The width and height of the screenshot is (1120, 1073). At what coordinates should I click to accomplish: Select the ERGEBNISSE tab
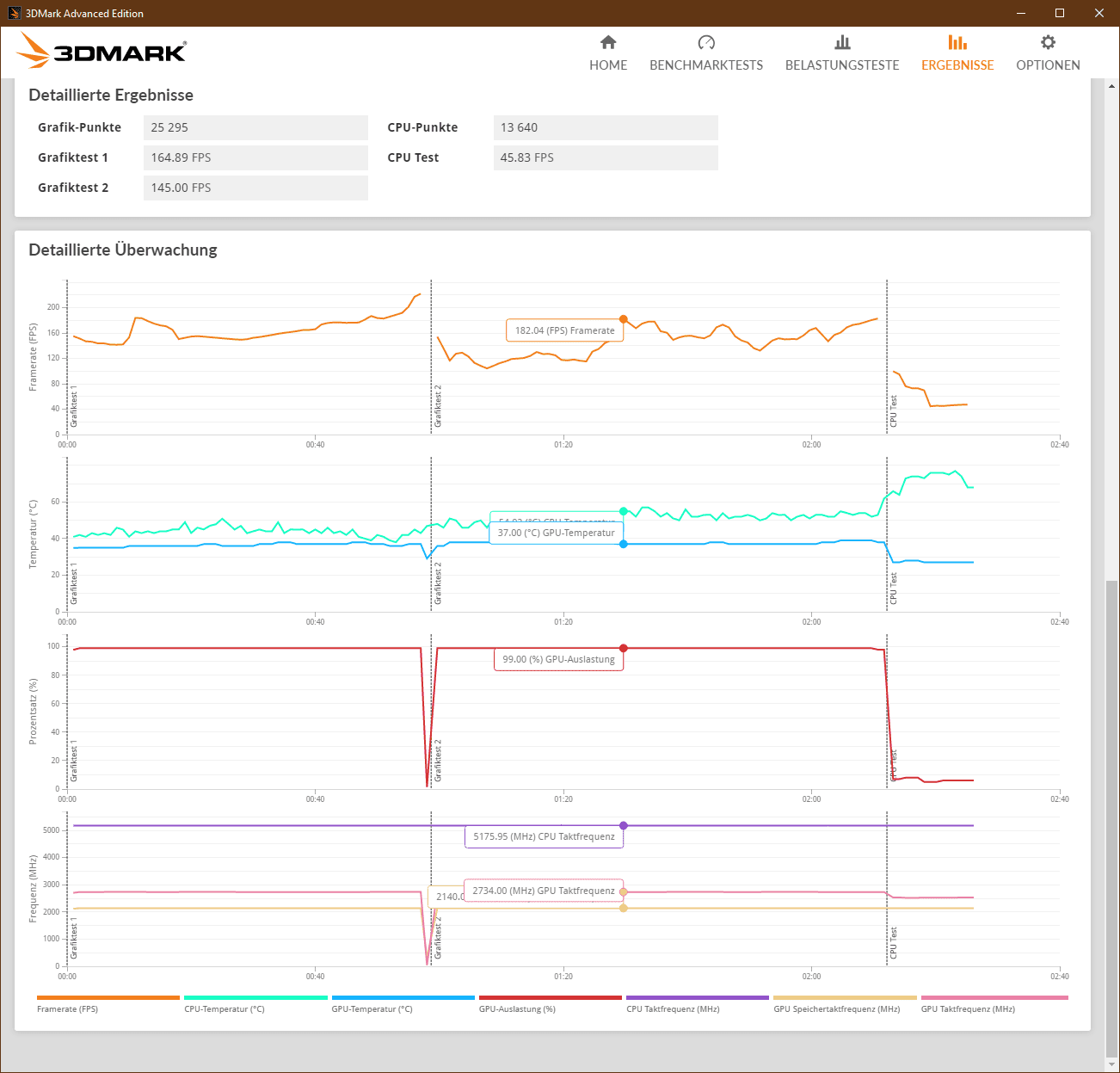[x=957, y=53]
